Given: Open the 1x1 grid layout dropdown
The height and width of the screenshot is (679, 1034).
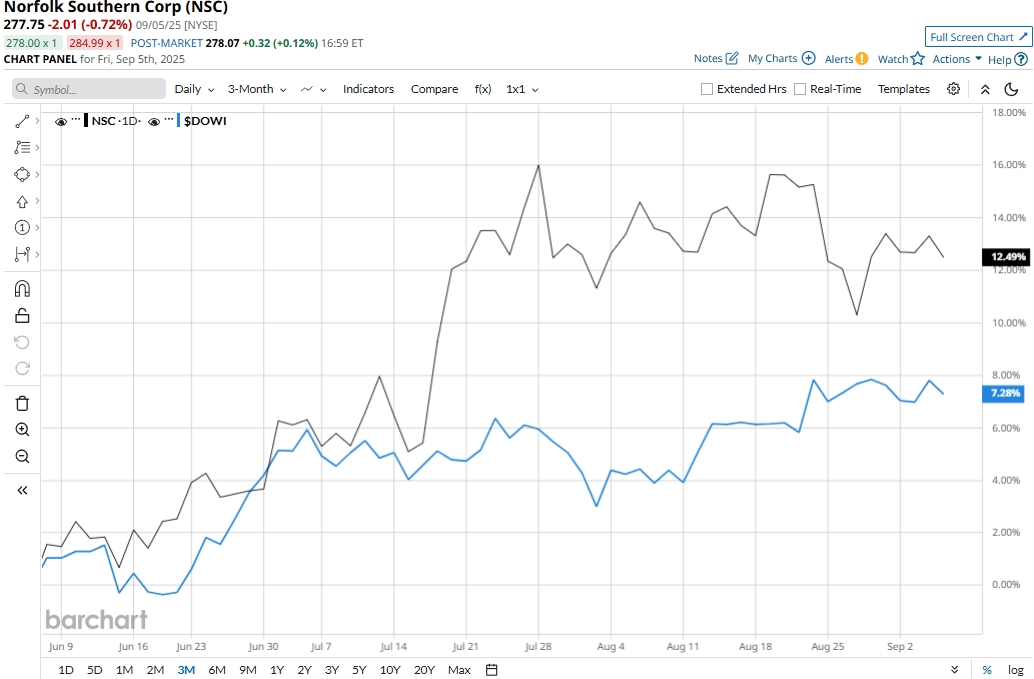Looking at the screenshot, I should (522, 89).
